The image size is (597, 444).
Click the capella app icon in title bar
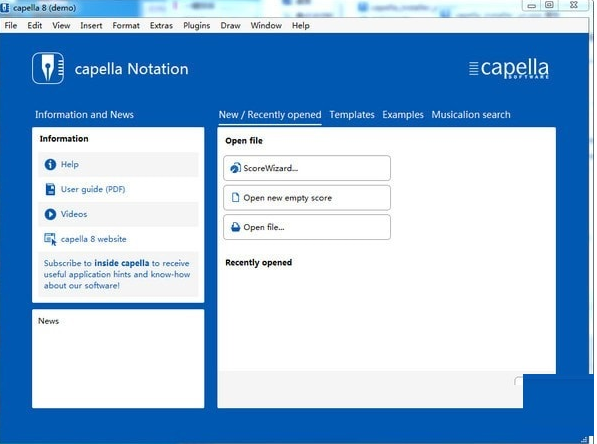[x=5, y=7]
